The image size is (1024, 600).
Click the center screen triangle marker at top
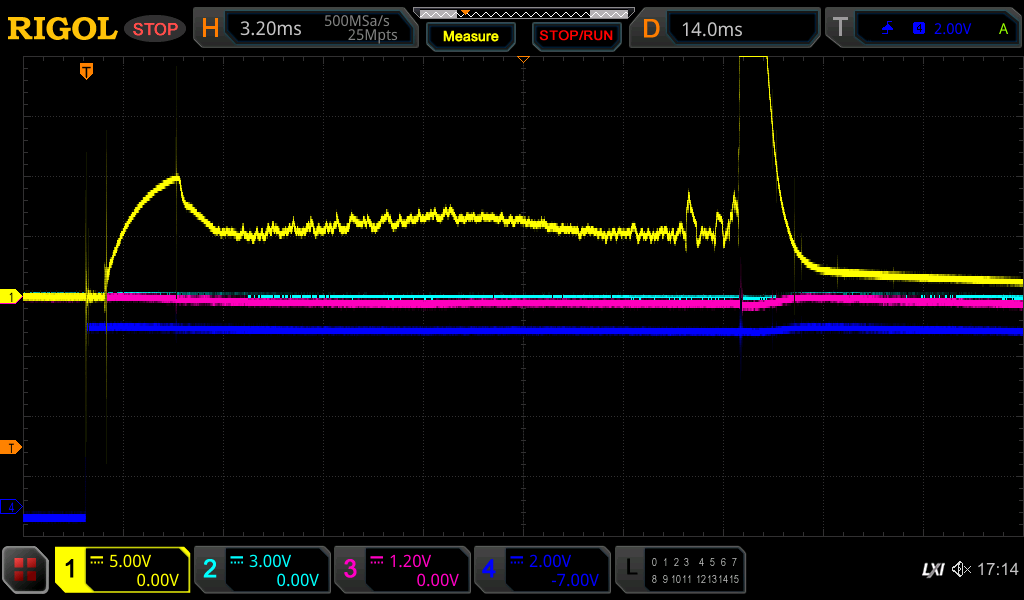point(522,61)
